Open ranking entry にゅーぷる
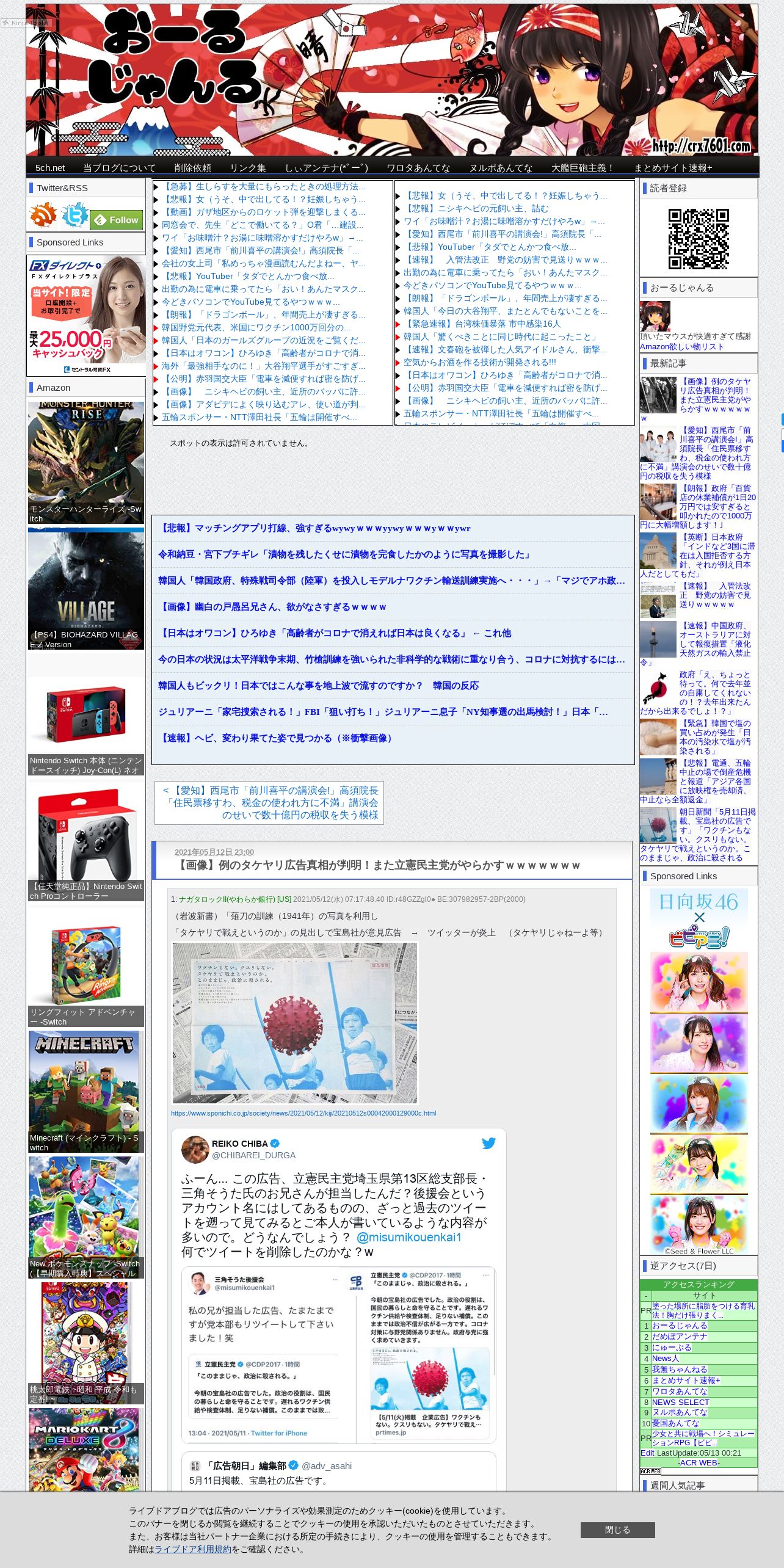This screenshot has width=784, height=1568. pos(672,1348)
